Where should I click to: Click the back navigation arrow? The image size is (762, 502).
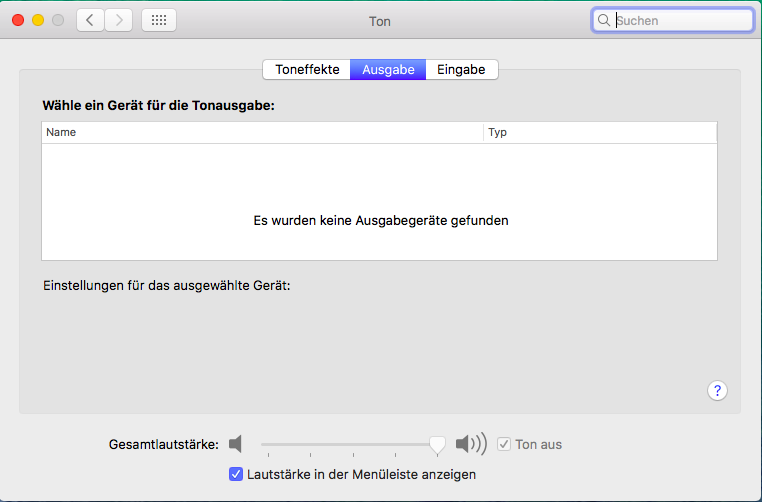point(90,20)
